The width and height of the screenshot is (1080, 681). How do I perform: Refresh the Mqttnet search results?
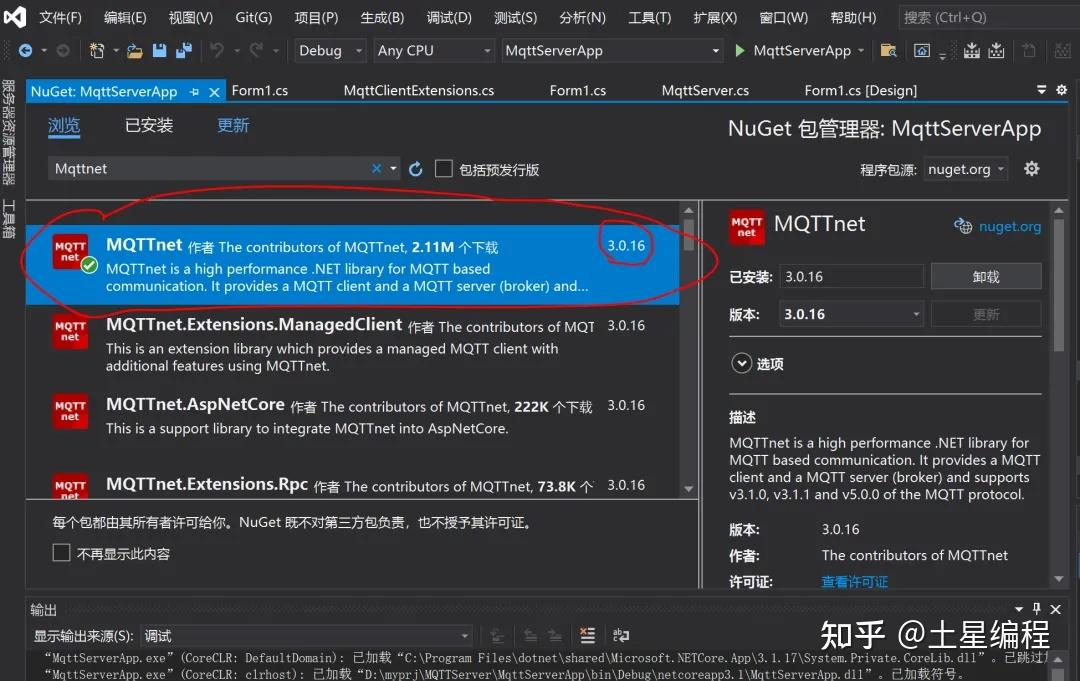(x=415, y=168)
